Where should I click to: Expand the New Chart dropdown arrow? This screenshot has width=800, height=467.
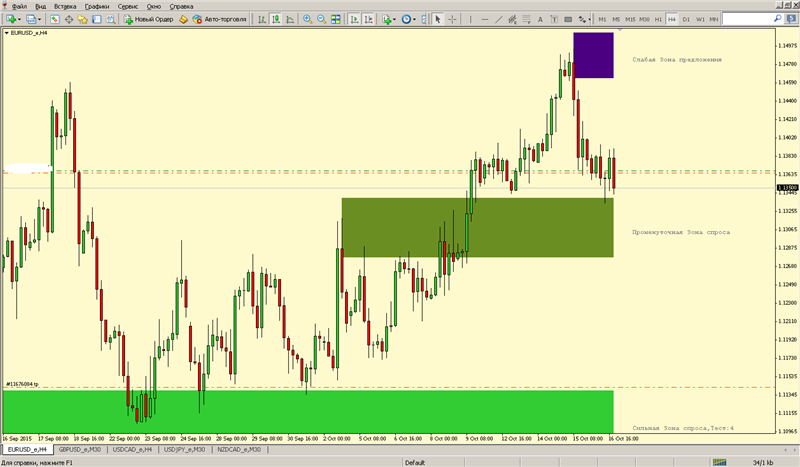[x=19, y=19]
